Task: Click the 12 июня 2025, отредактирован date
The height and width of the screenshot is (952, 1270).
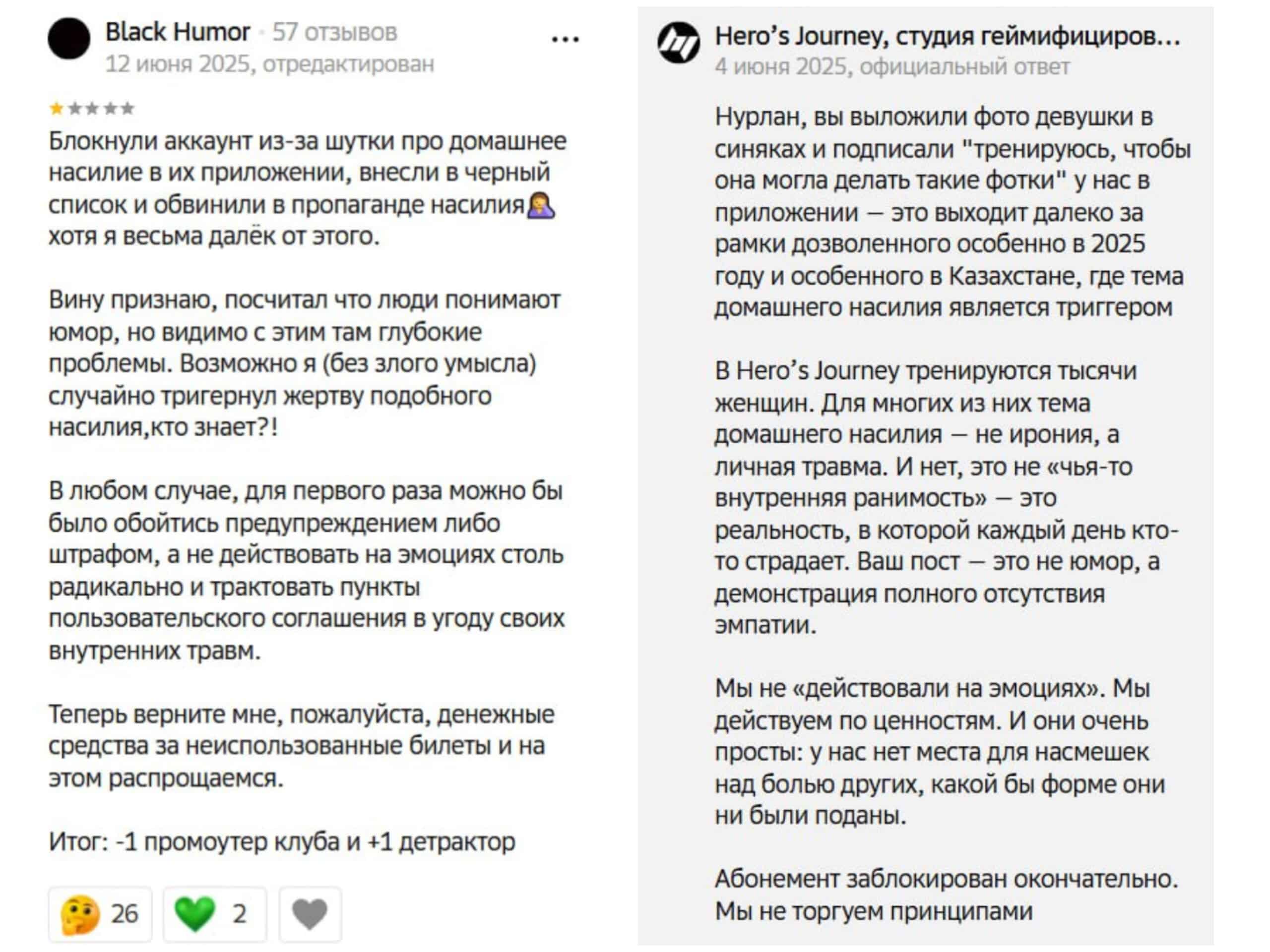Action: pyautogui.click(x=270, y=63)
